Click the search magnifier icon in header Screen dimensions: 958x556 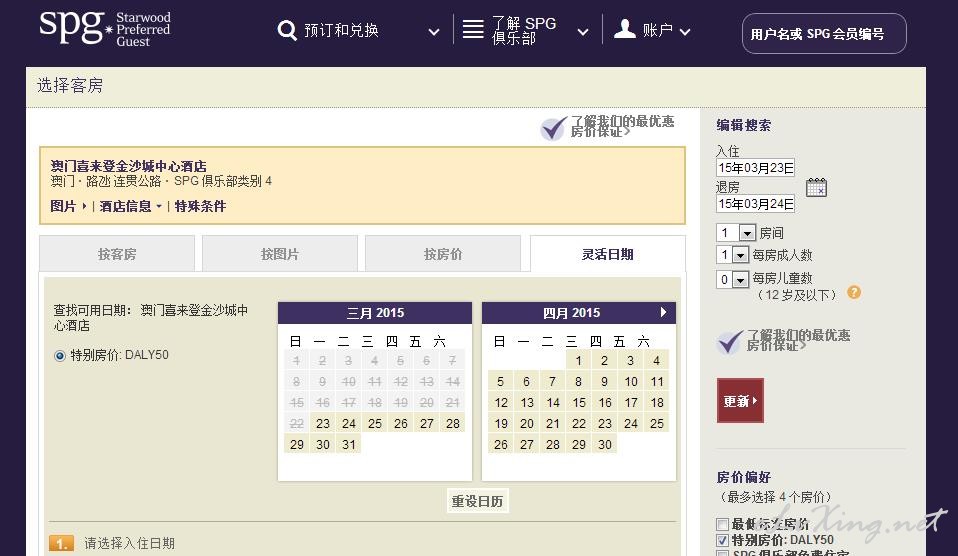coord(287,30)
